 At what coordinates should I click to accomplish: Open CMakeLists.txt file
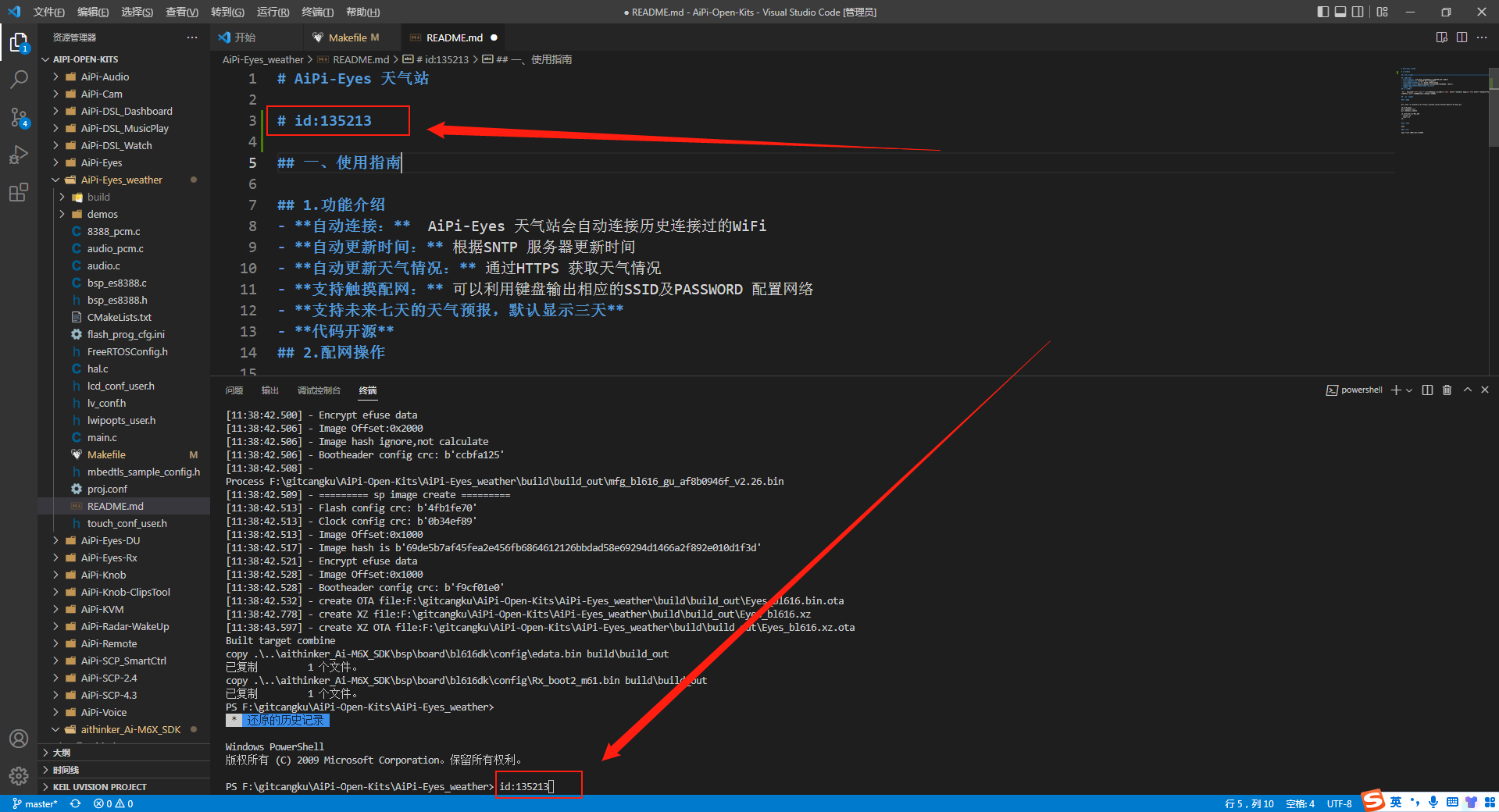[x=119, y=317]
